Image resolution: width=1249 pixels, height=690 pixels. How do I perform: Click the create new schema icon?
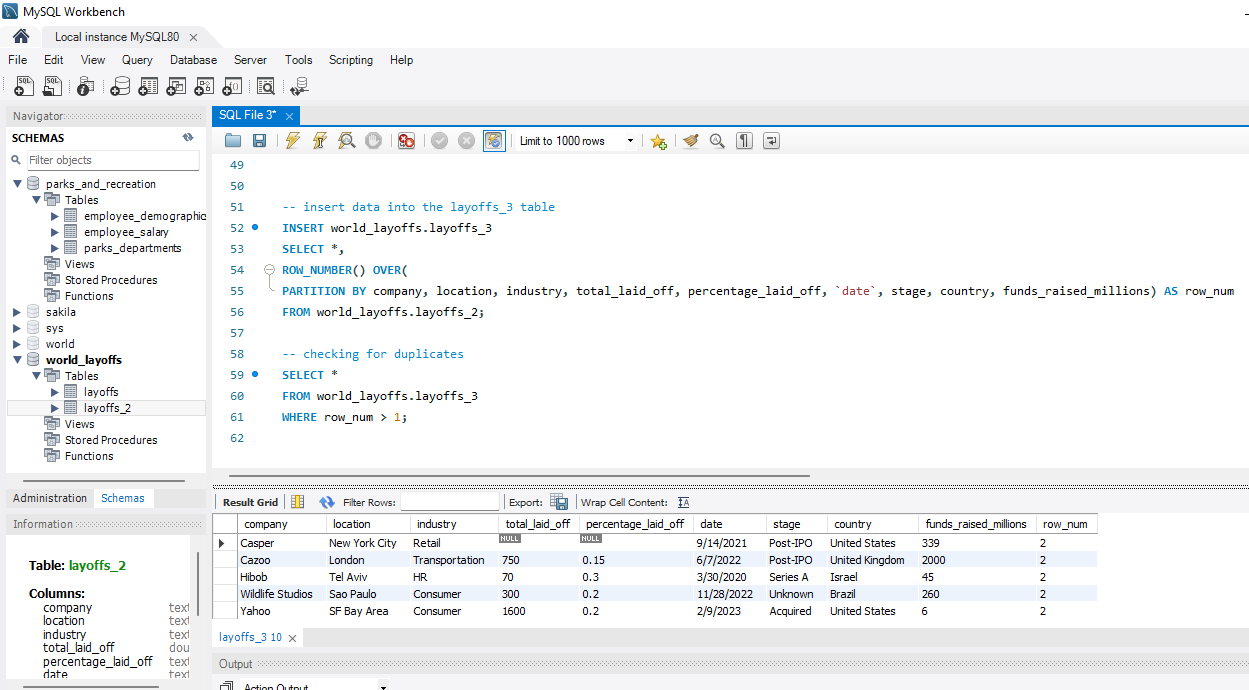click(x=120, y=87)
